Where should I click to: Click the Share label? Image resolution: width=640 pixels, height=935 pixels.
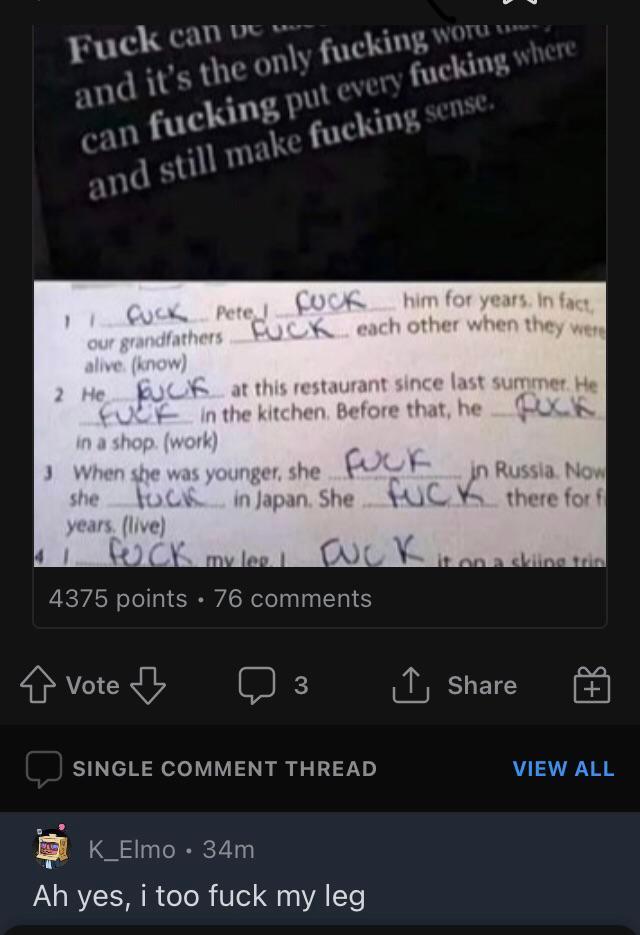(x=482, y=685)
